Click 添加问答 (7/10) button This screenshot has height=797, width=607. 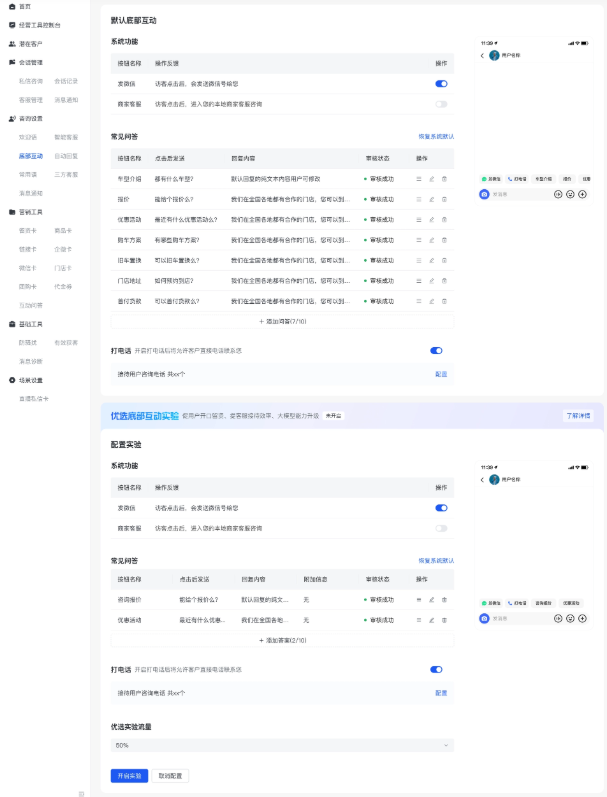[x=282, y=321]
